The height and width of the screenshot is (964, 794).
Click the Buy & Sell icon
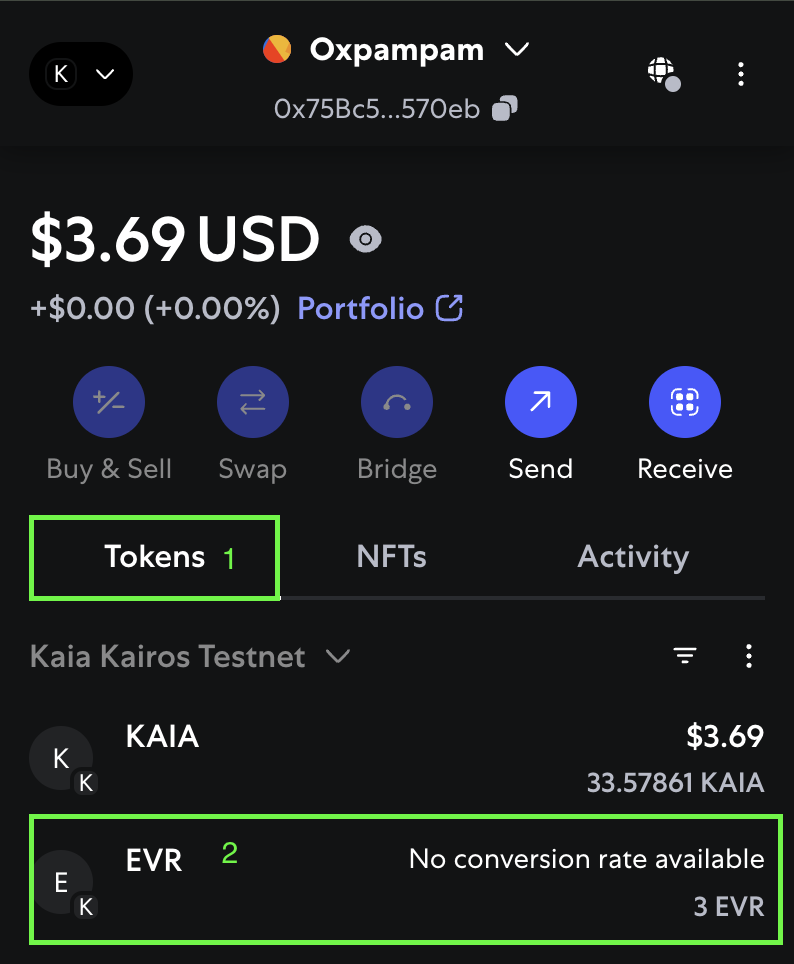click(x=109, y=402)
